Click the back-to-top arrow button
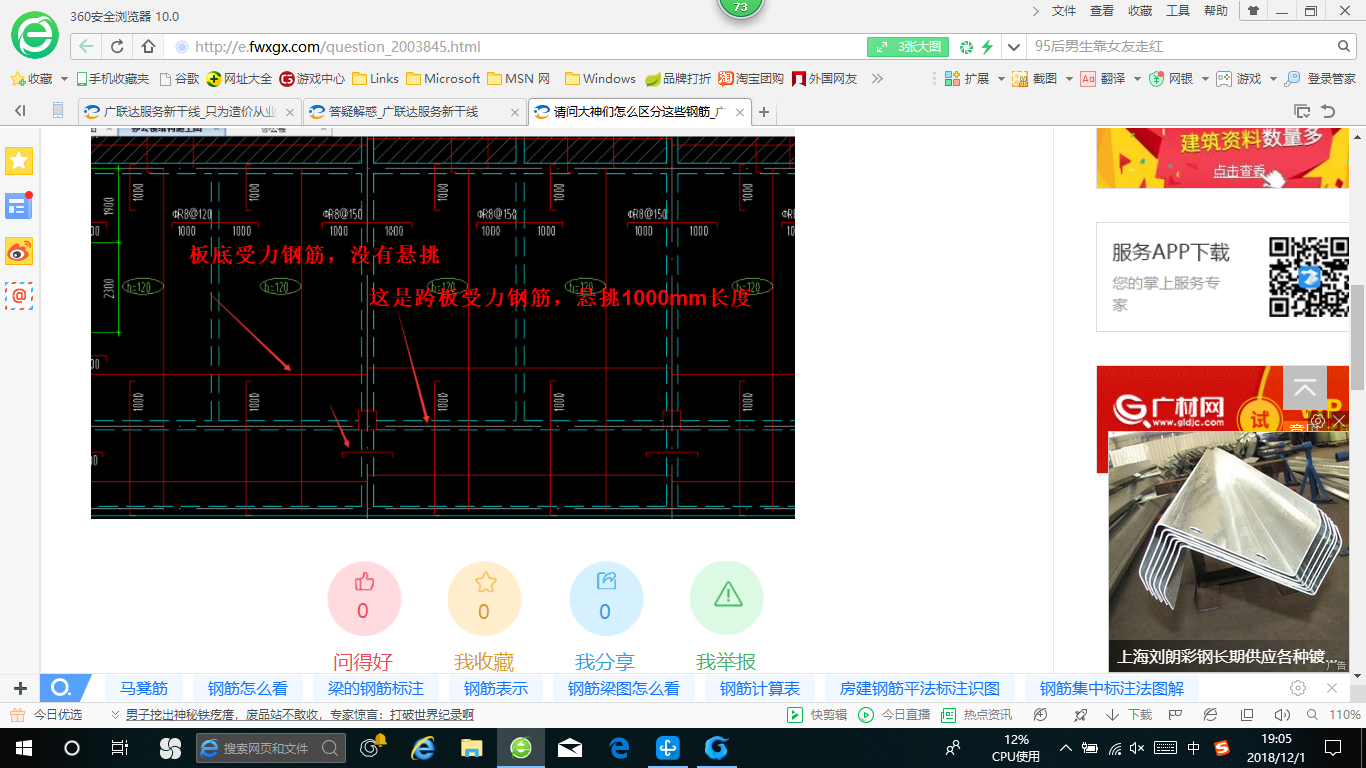Screen dimensions: 1366x768 click(1305, 388)
